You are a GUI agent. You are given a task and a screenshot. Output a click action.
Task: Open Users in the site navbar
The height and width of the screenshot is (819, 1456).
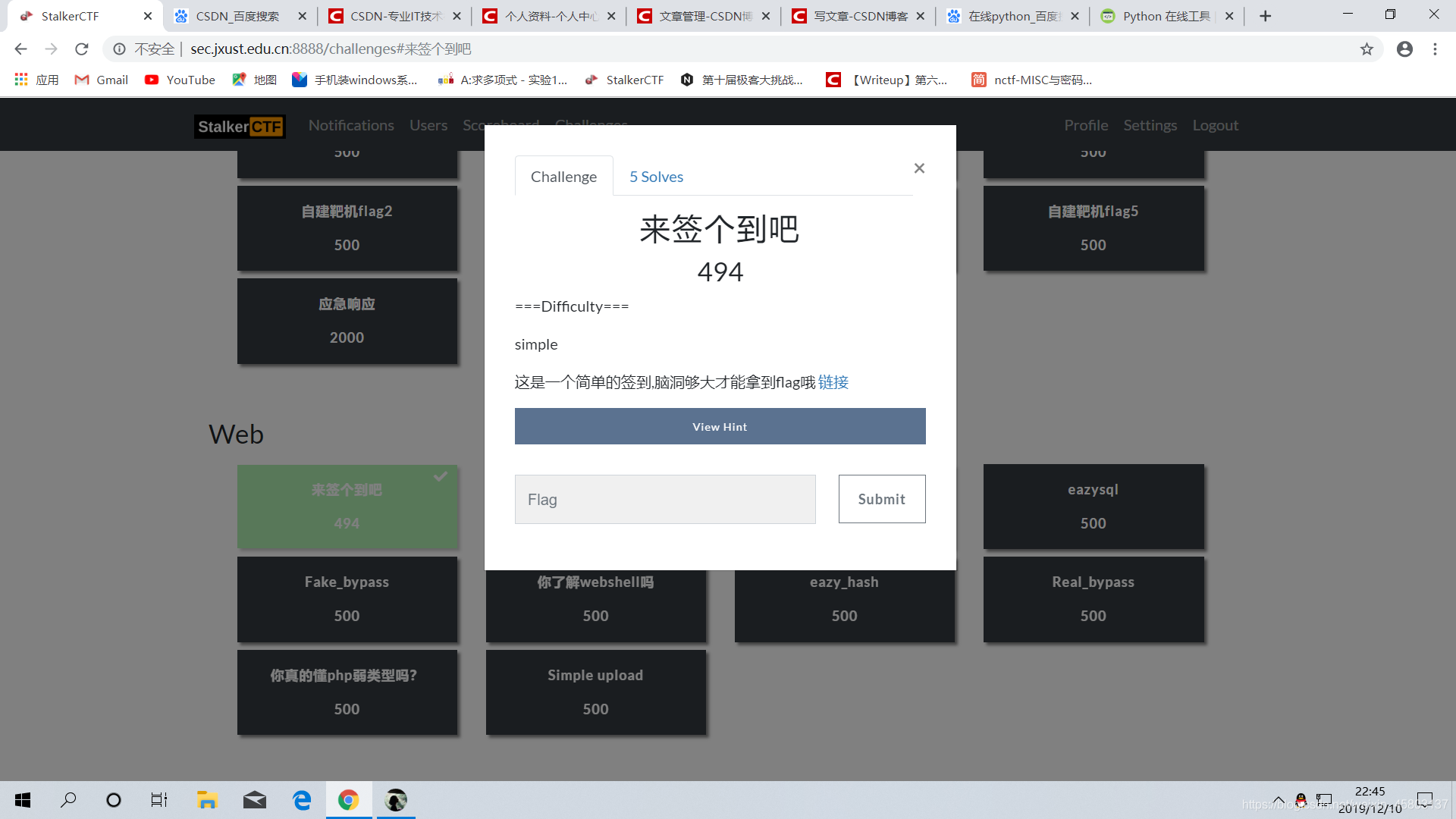428,125
